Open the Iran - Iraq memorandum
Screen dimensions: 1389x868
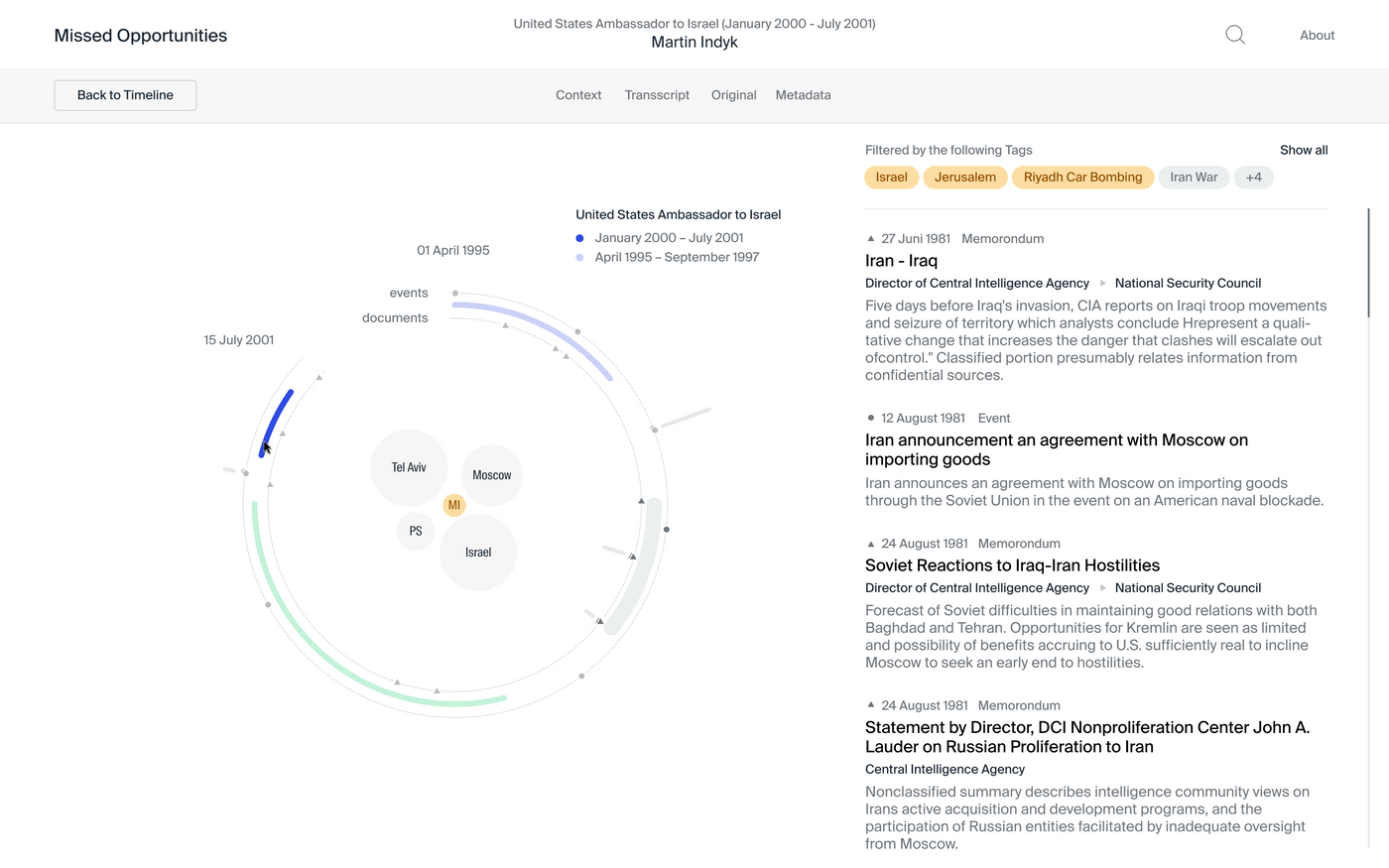pyautogui.click(x=901, y=261)
